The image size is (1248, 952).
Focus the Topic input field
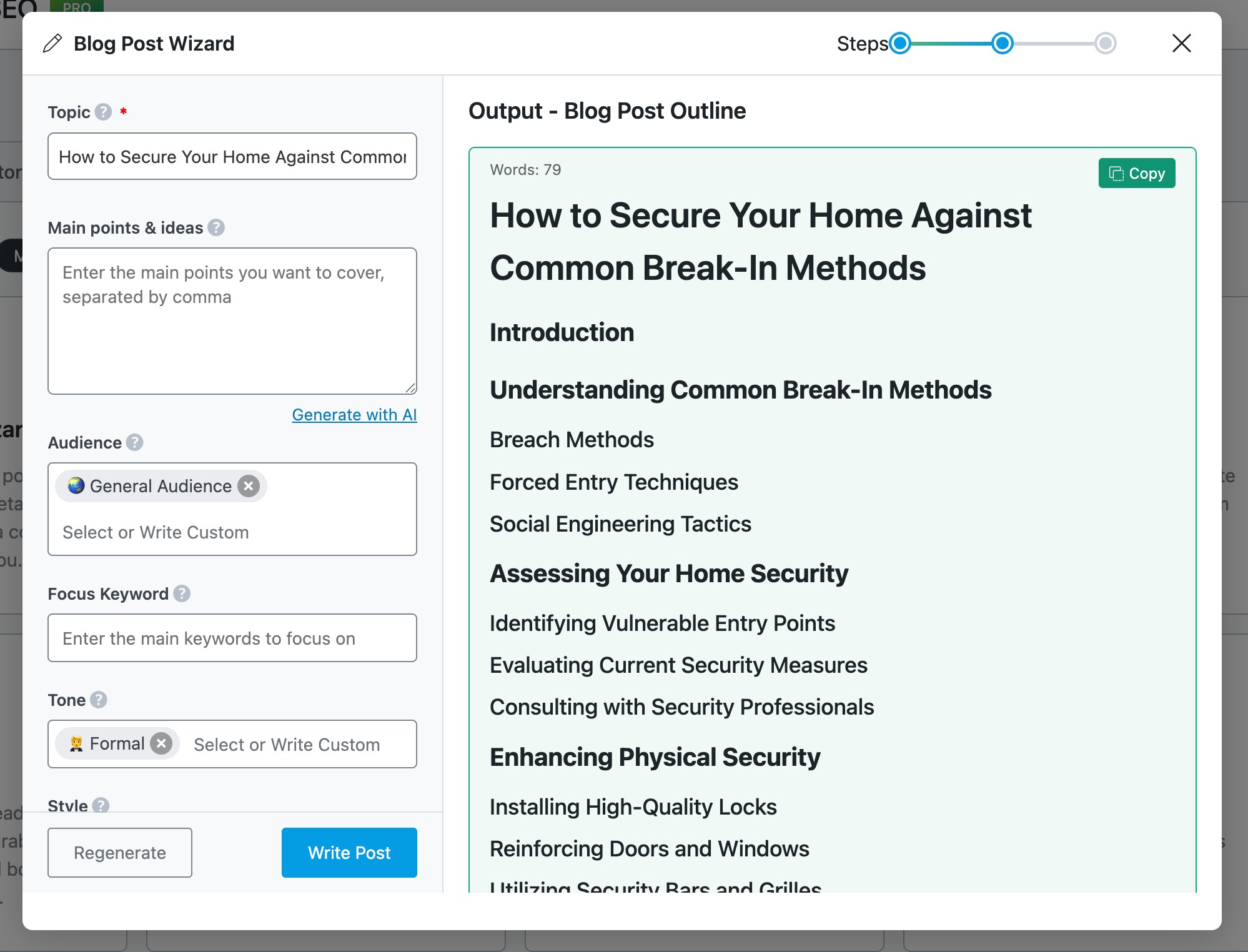click(232, 157)
